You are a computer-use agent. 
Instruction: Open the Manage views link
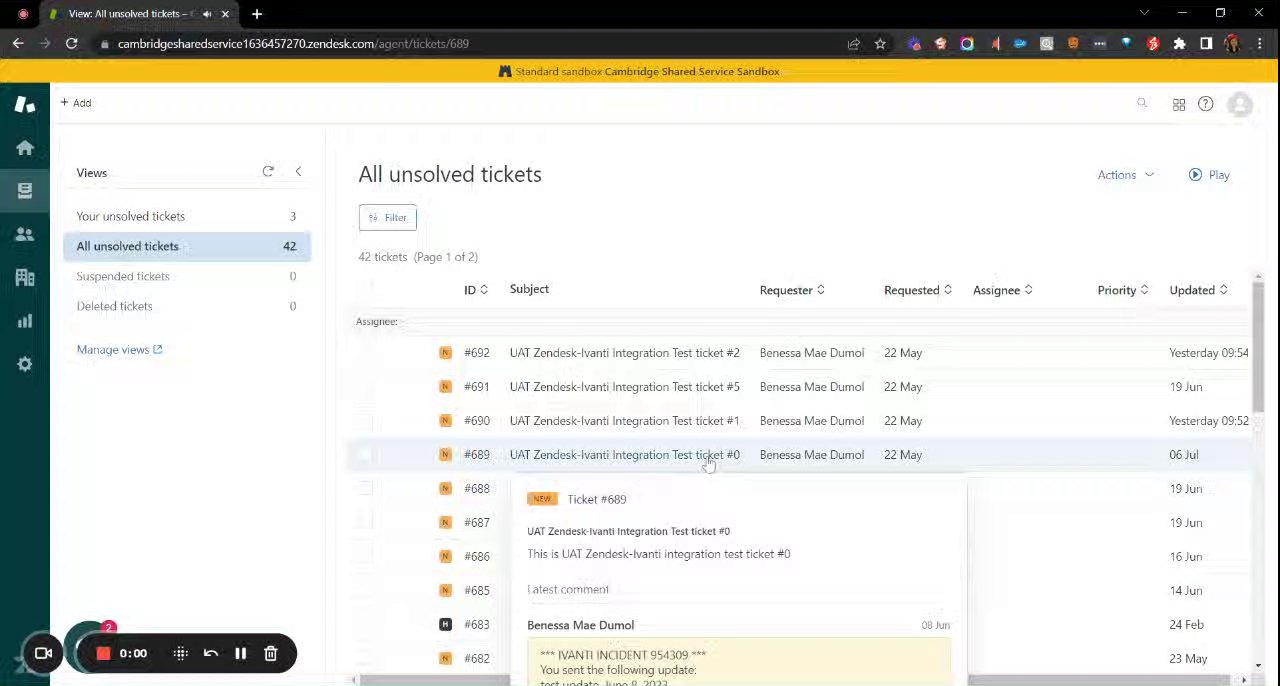pos(119,349)
